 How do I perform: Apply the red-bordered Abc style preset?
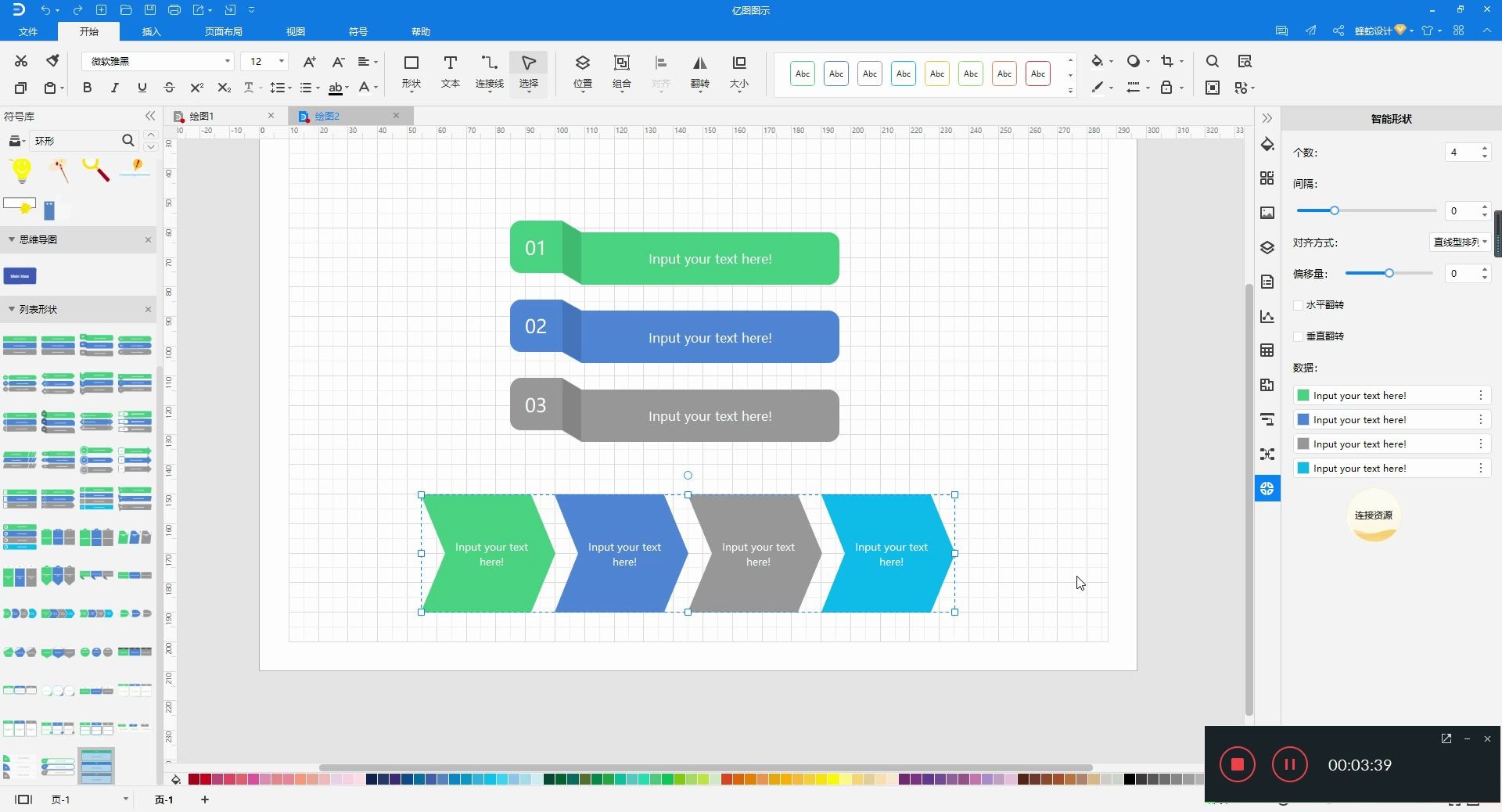click(x=1038, y=74)
